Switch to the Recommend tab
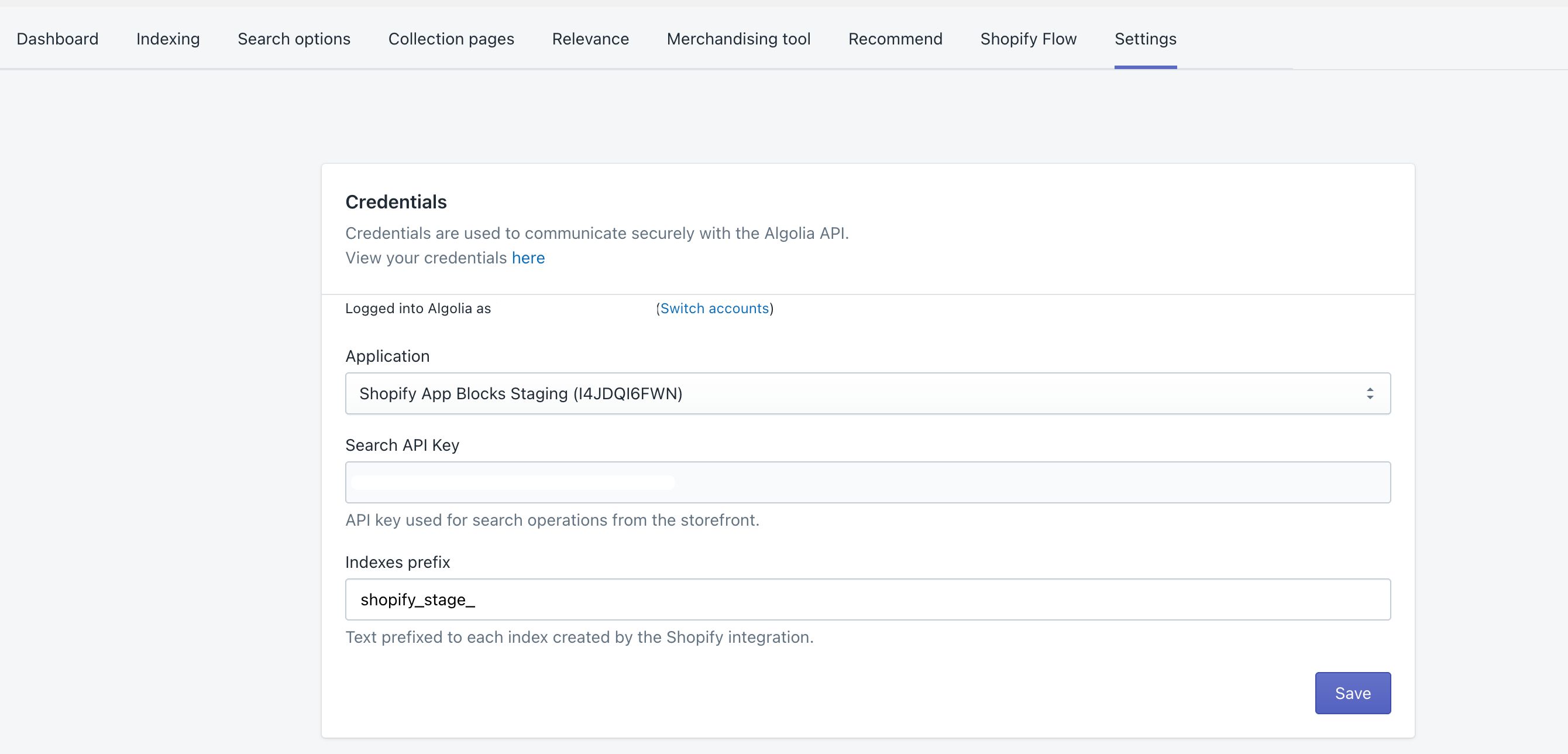Image resolution: width=1568 pixels, height=754 pixels. coord(895,39)
